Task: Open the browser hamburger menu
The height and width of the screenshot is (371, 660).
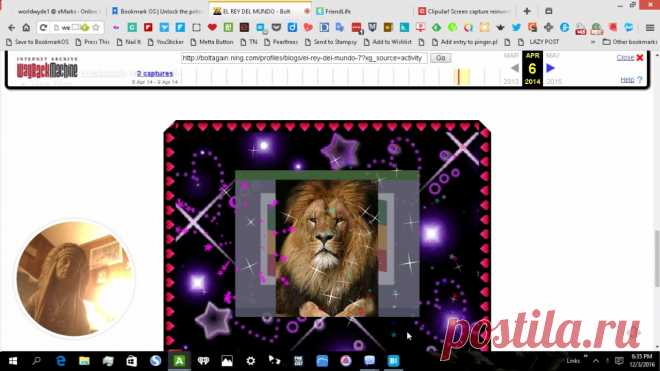Action: coord(650,28)
